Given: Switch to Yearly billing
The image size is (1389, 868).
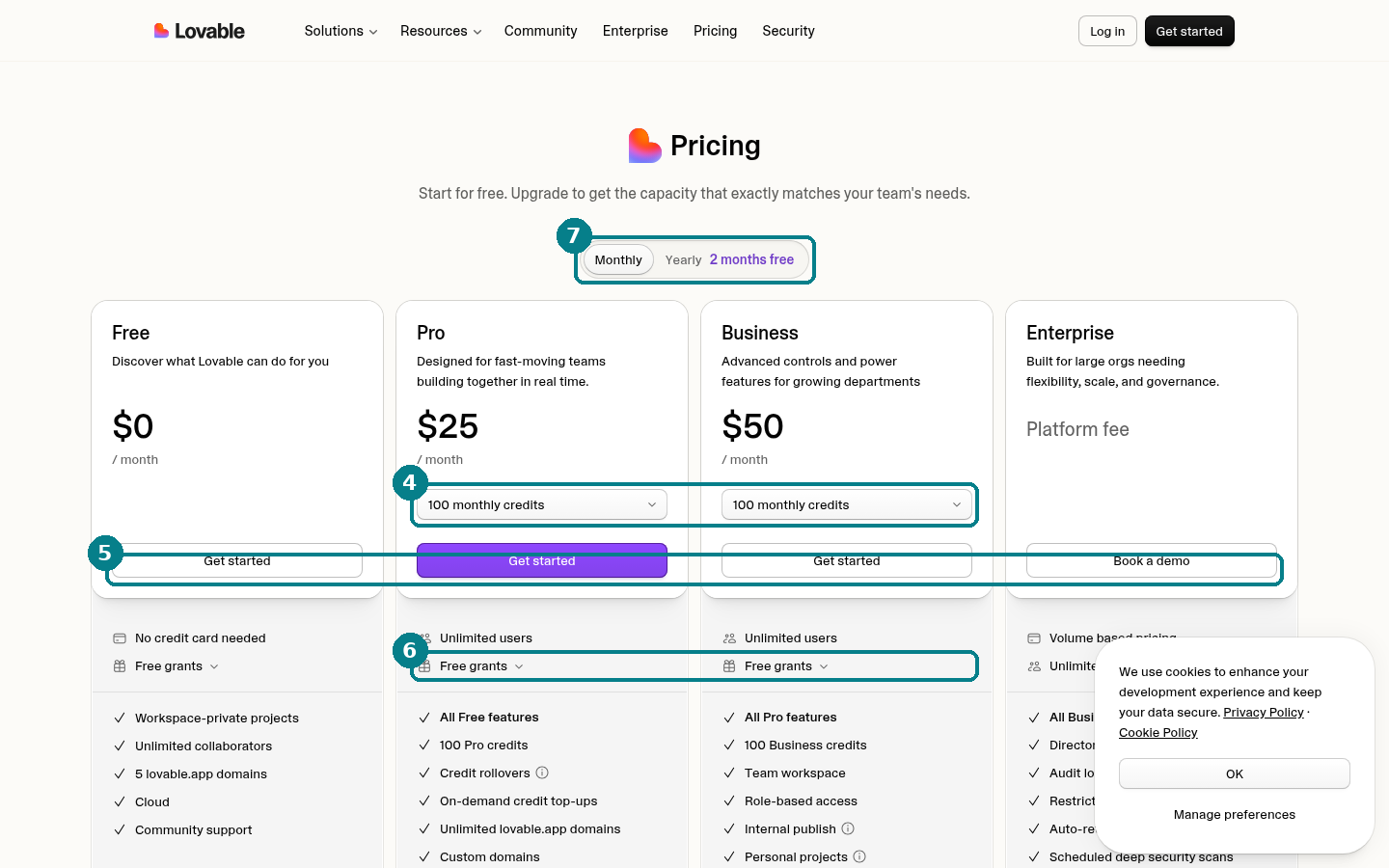Looking at the screenshot, I should tap(729, 259).
